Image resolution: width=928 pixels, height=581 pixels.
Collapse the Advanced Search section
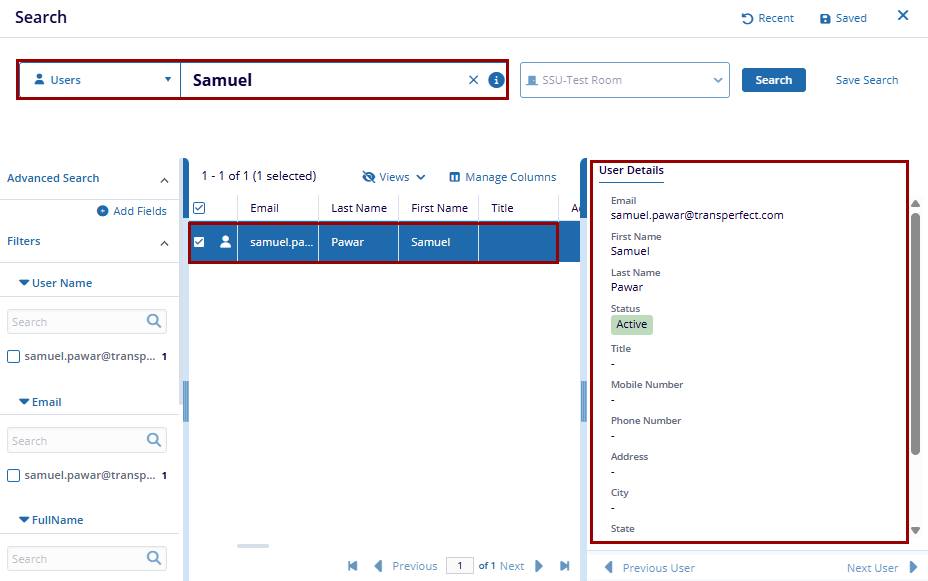[165, 179]
